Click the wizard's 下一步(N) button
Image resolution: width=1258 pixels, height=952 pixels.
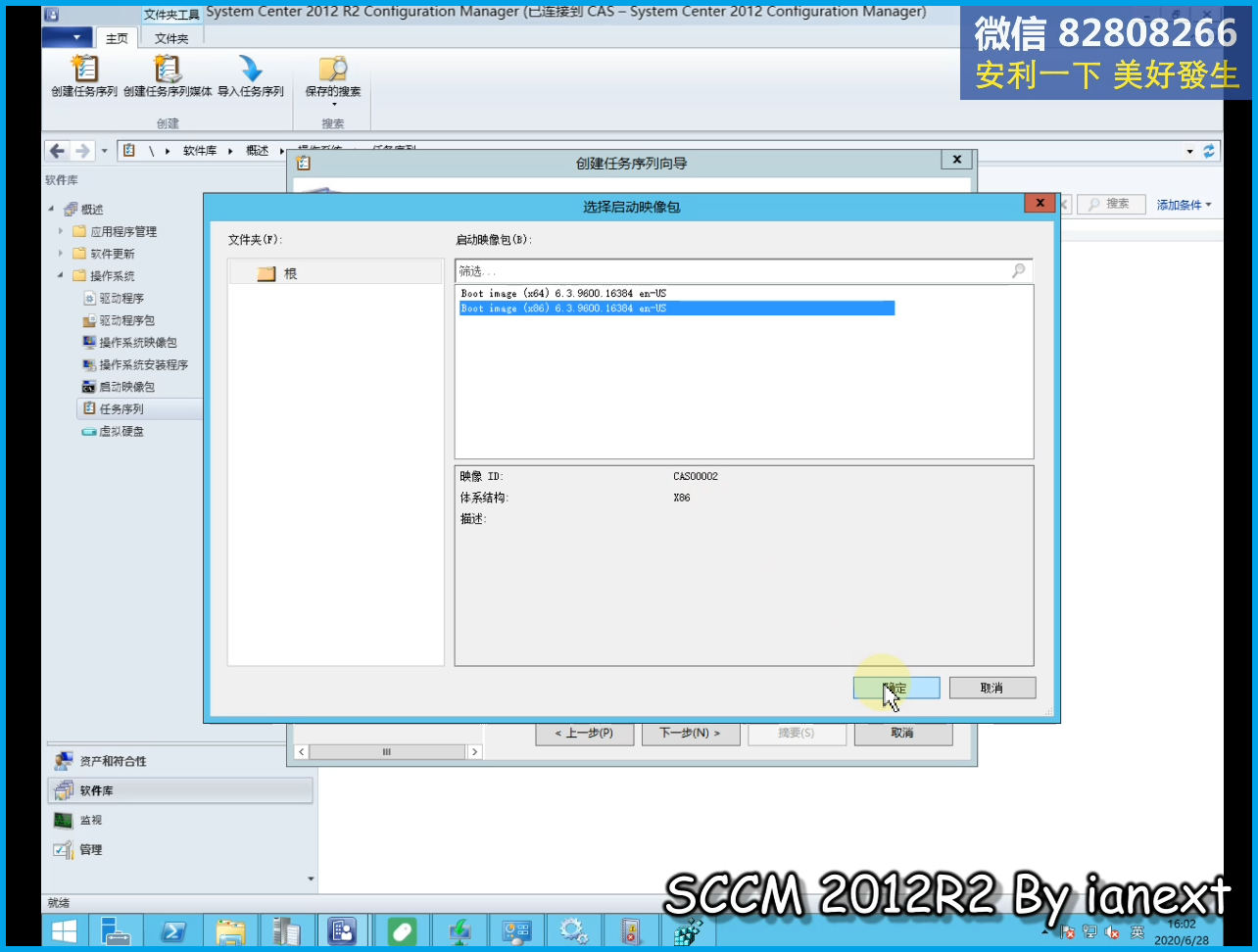(x=690, y=733)
